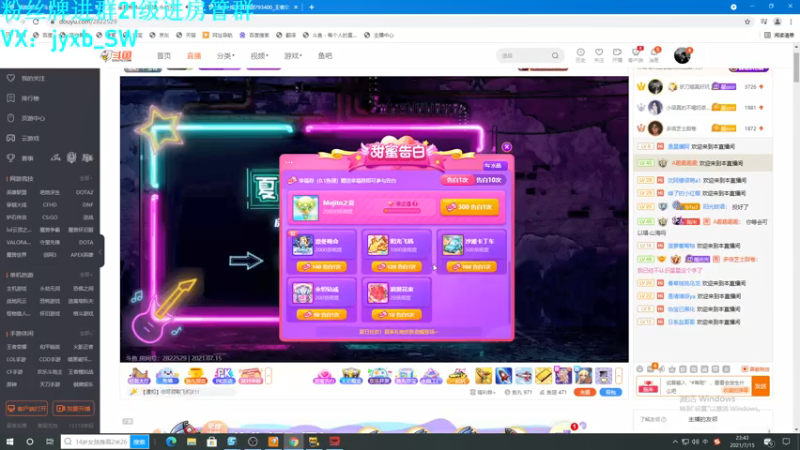
Task: Open Microsoft Edge from taskbar
Action: point(170,442)
